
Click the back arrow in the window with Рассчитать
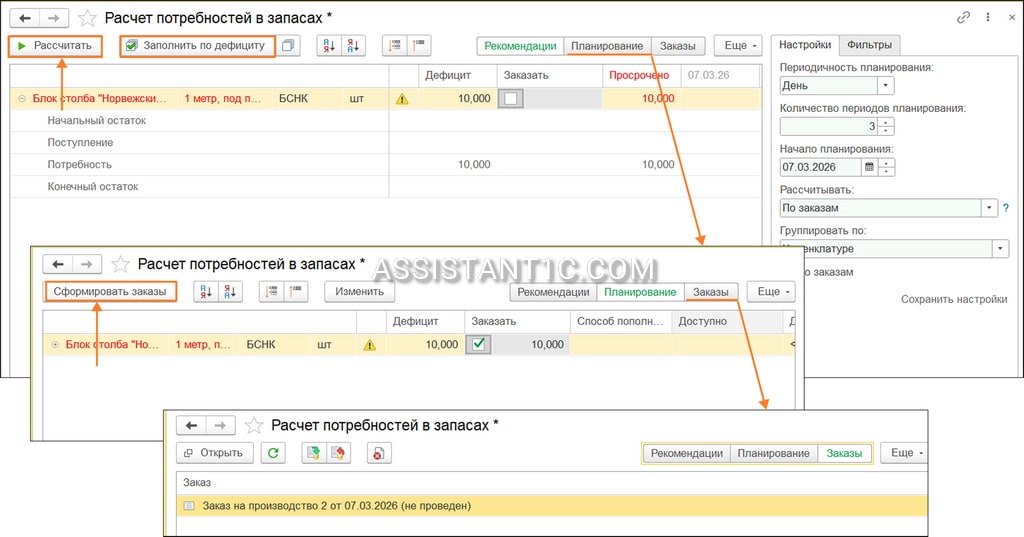pyautogui.click(x=25, y=18)
